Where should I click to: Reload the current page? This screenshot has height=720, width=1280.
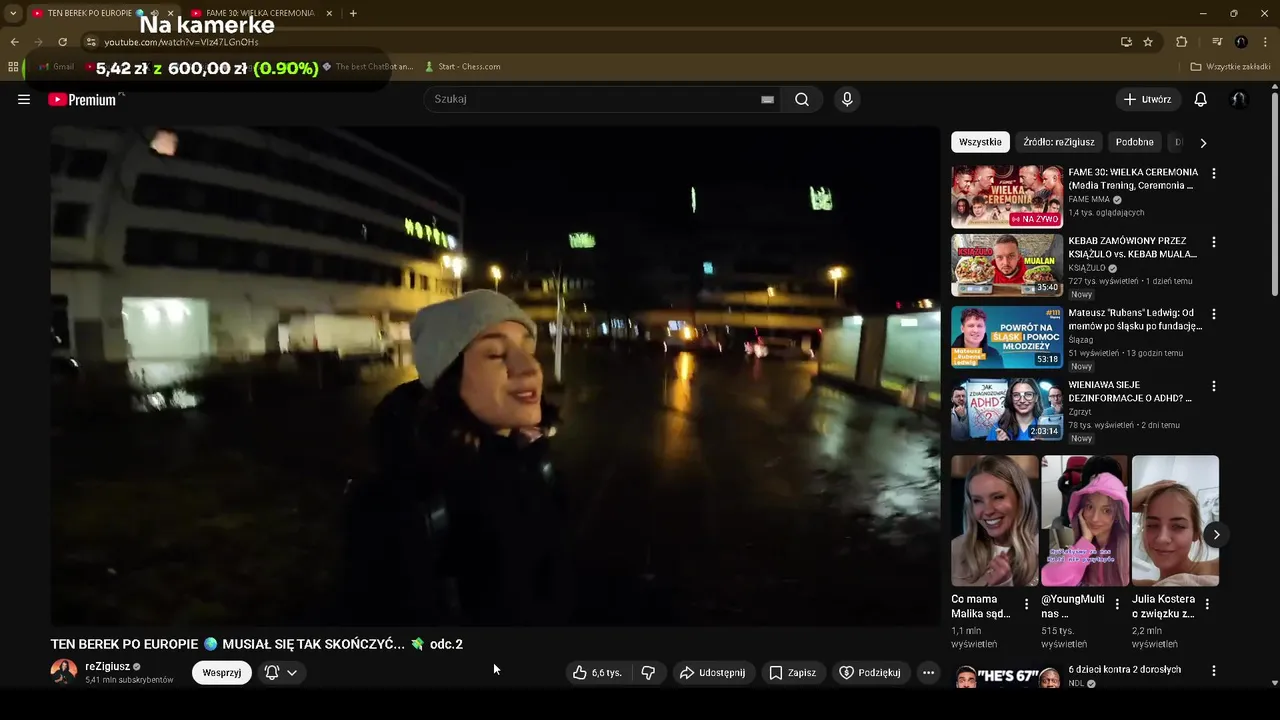pyautogui.click(x=62, y=42)
